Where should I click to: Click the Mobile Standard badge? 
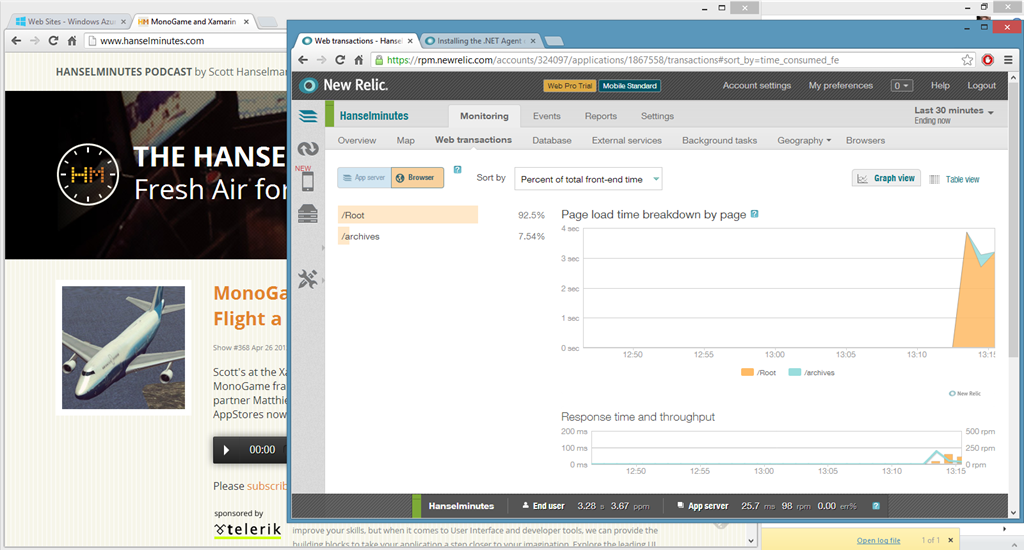[630, 86]
